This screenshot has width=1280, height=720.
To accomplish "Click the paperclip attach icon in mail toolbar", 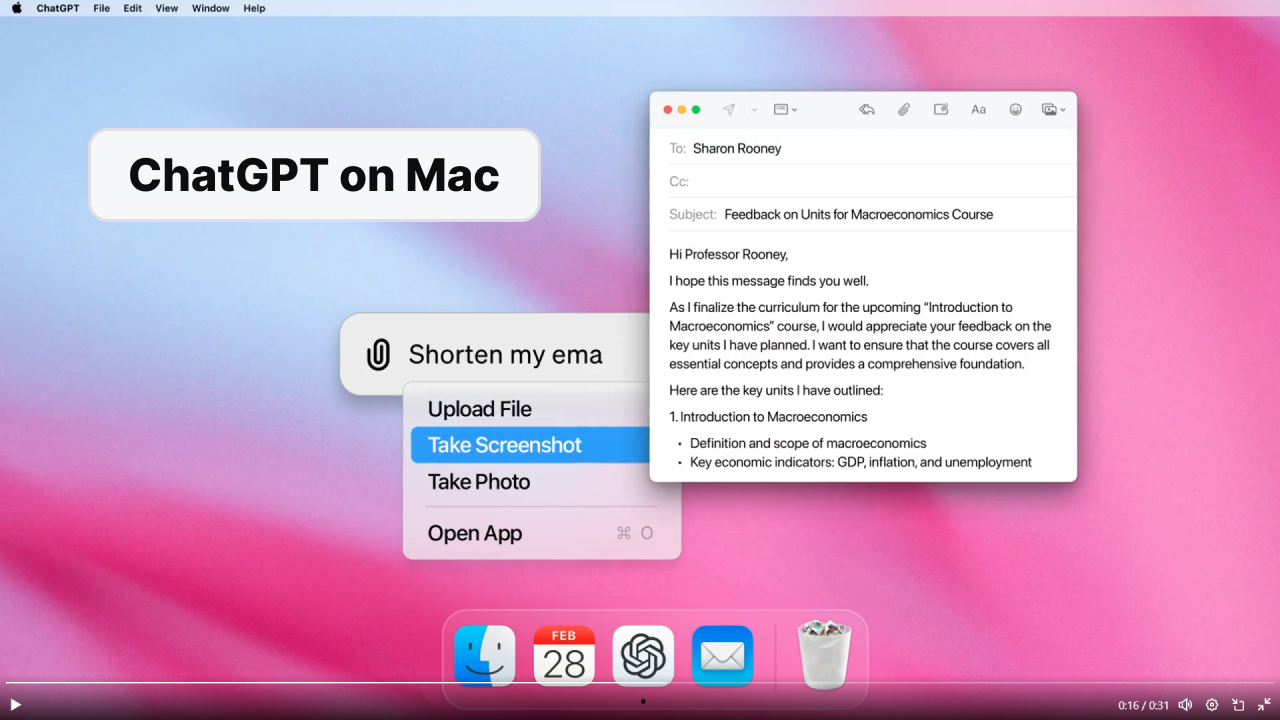I will (x=904, y=110).
